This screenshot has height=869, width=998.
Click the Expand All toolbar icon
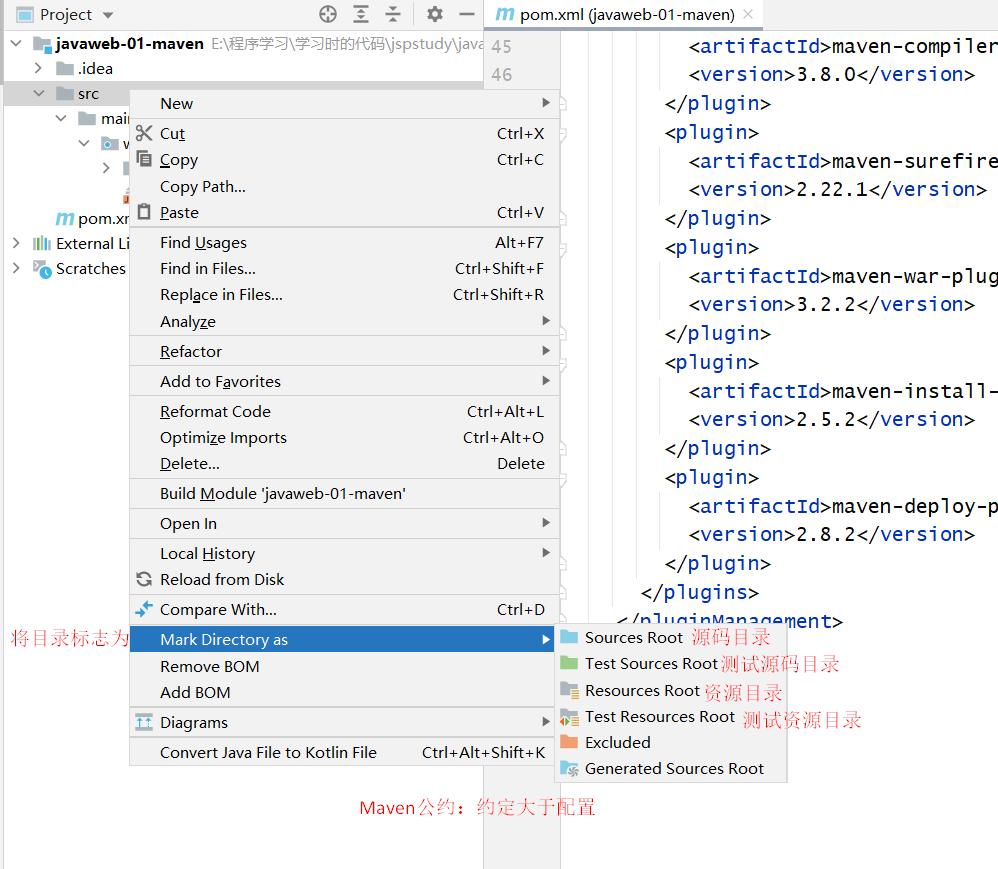click(361, 14)
